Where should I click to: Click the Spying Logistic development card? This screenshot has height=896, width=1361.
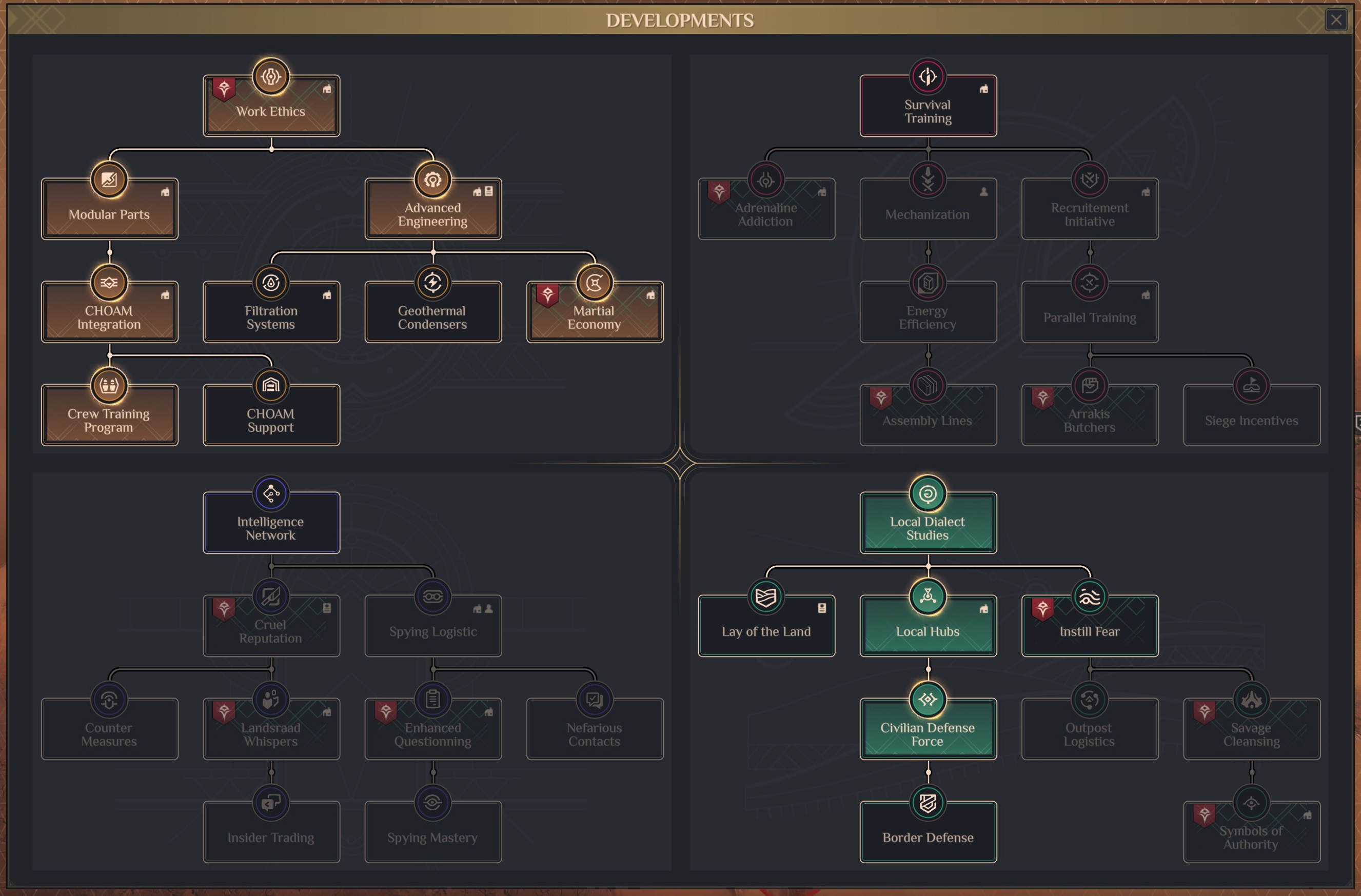point(433,631)
